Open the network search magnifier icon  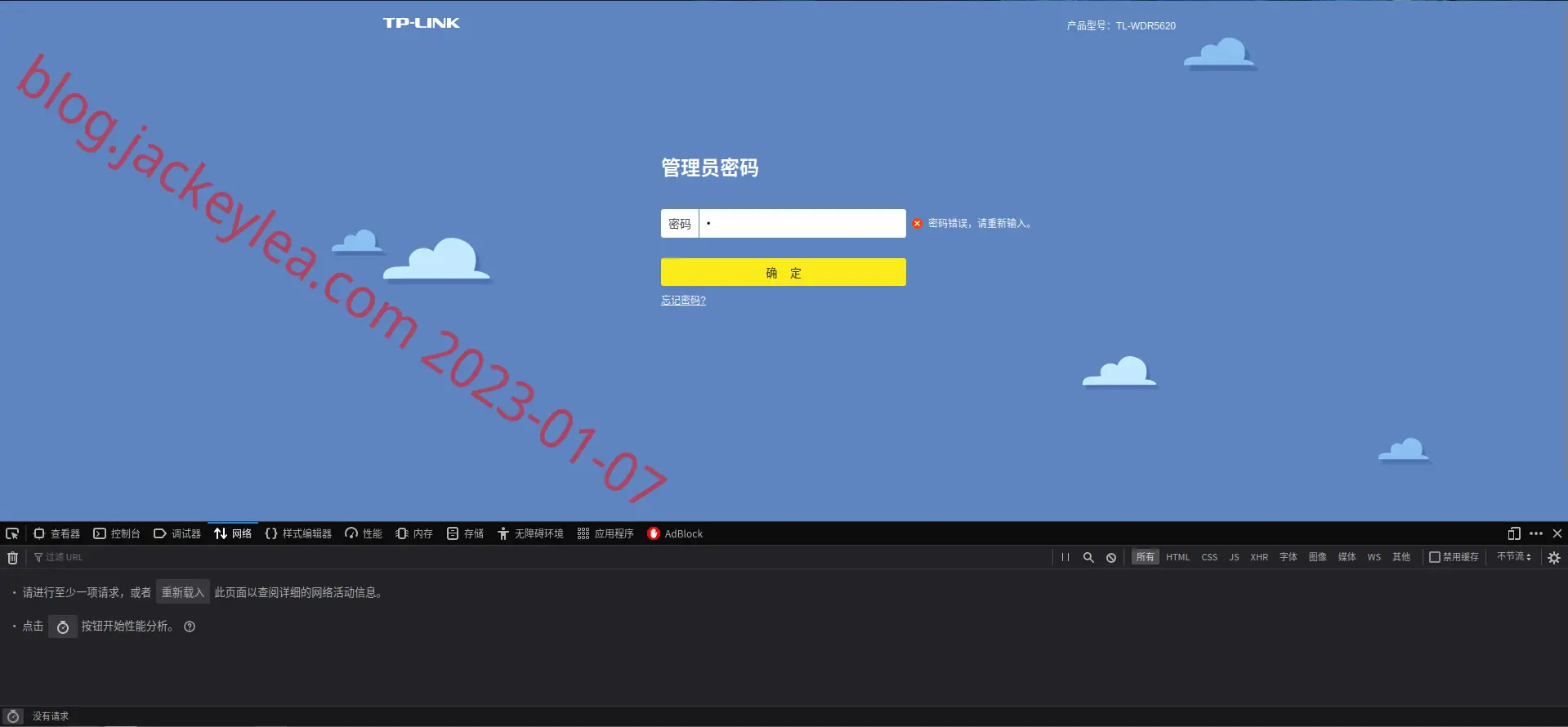tap(1088, 557)
